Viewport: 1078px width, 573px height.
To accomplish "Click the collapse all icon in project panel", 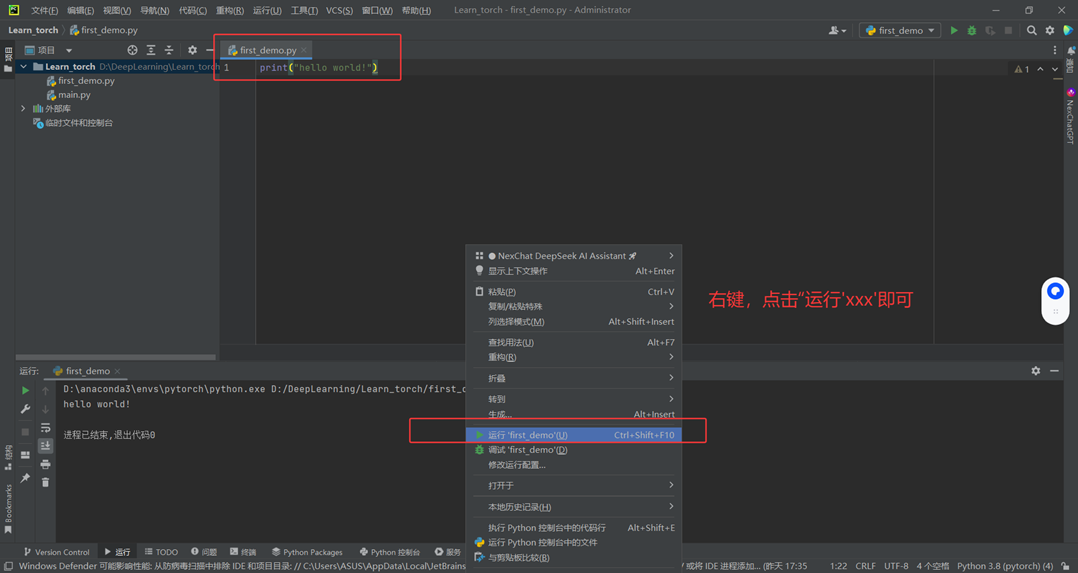I will pos(168,50).
